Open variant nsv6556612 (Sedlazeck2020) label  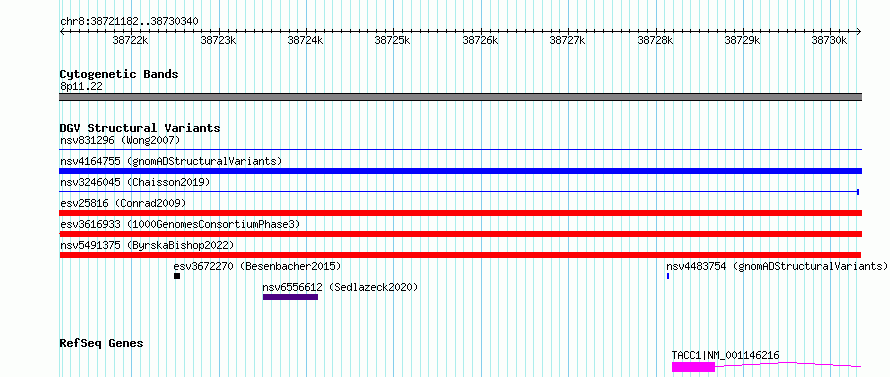pyautogui.click(x=340, y=287)
